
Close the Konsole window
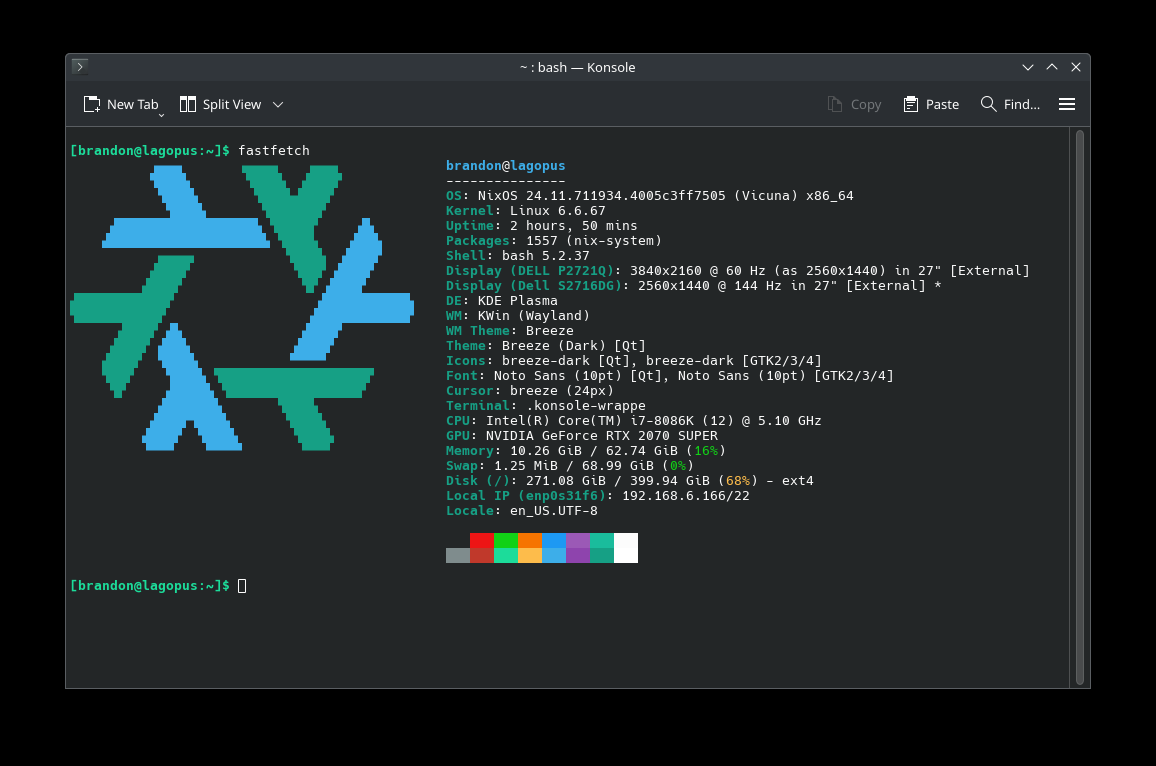coord(1076,67)
